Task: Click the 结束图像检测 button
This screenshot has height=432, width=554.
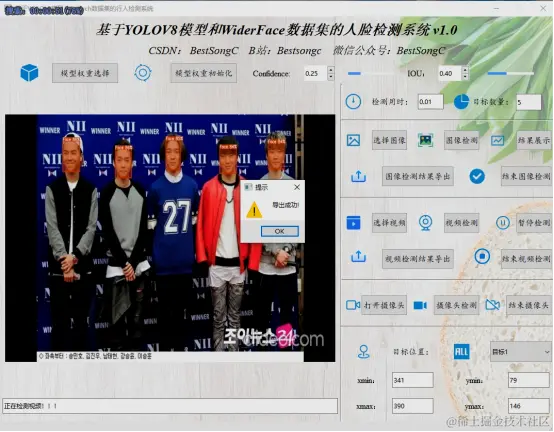Action: pos(526,176)
